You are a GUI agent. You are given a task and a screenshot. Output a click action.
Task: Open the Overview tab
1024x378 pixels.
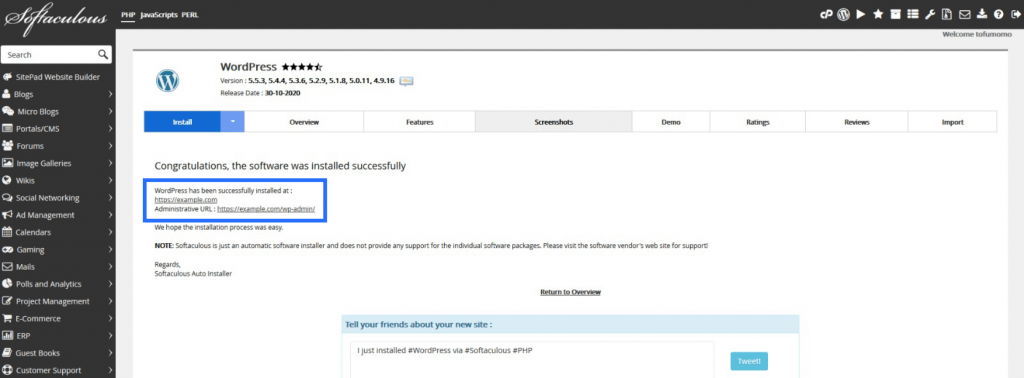[304, 122]
